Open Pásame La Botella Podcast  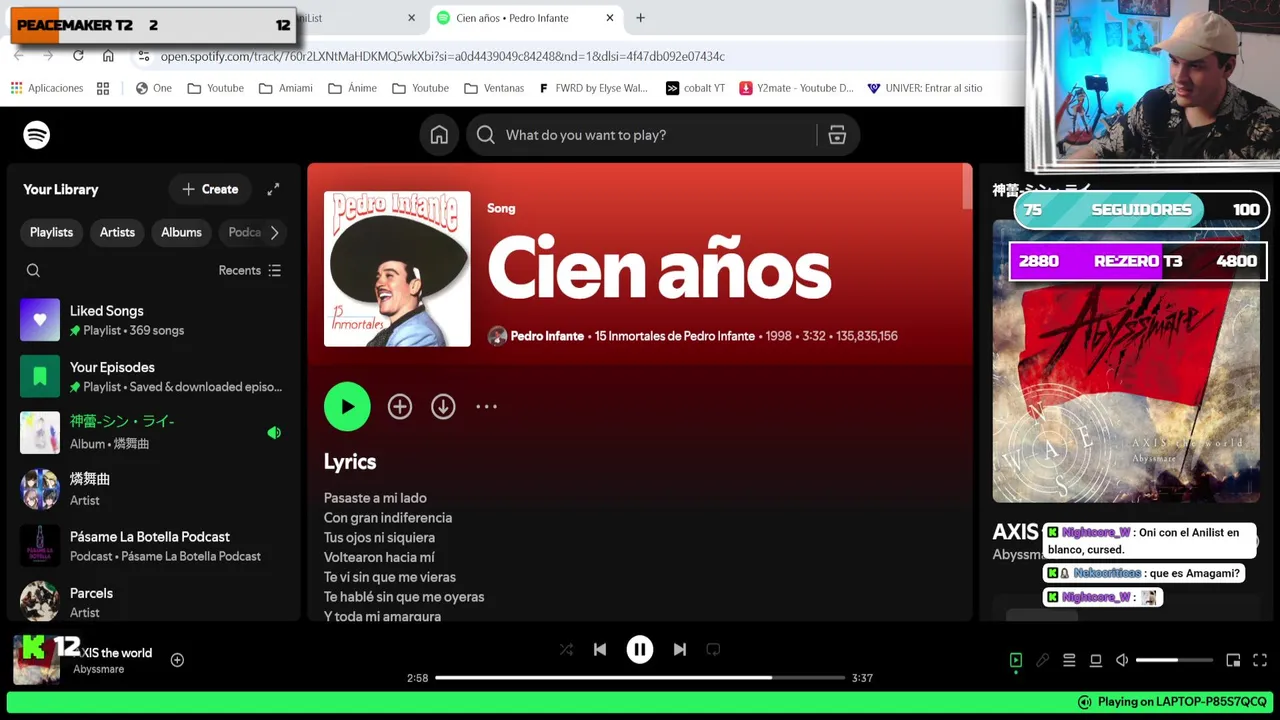pos(154,546)
